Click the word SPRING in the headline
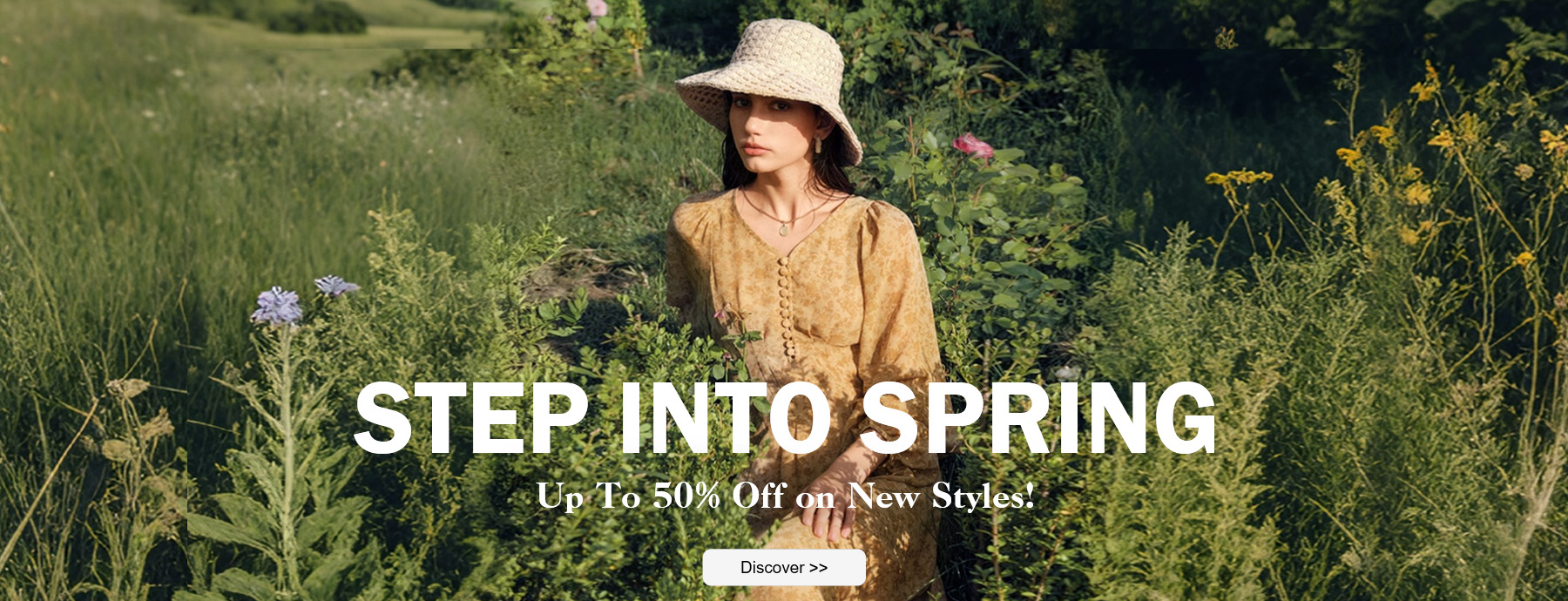Screen dimensions: 1568x601 1038,419
